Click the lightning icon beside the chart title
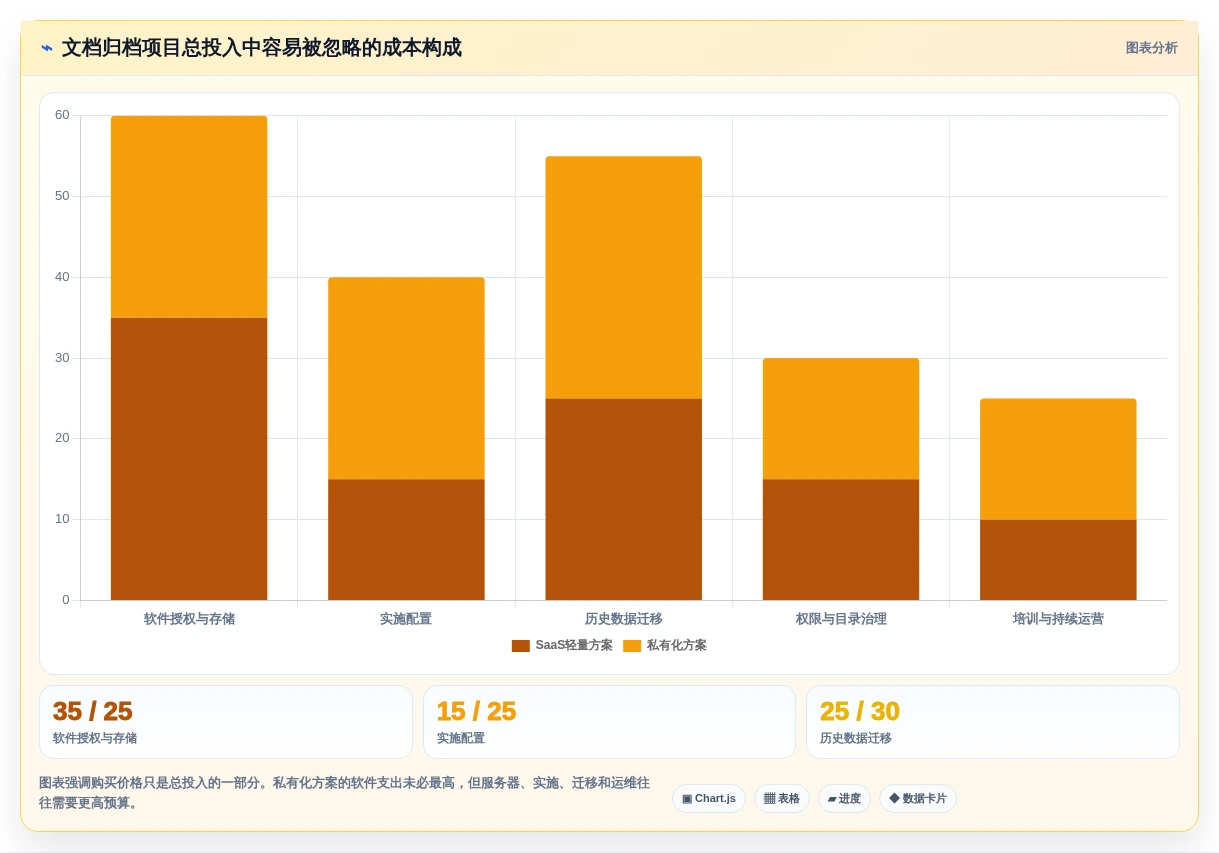The height and width of the screenshot is (853, 1219). click(x=47, y=48)
